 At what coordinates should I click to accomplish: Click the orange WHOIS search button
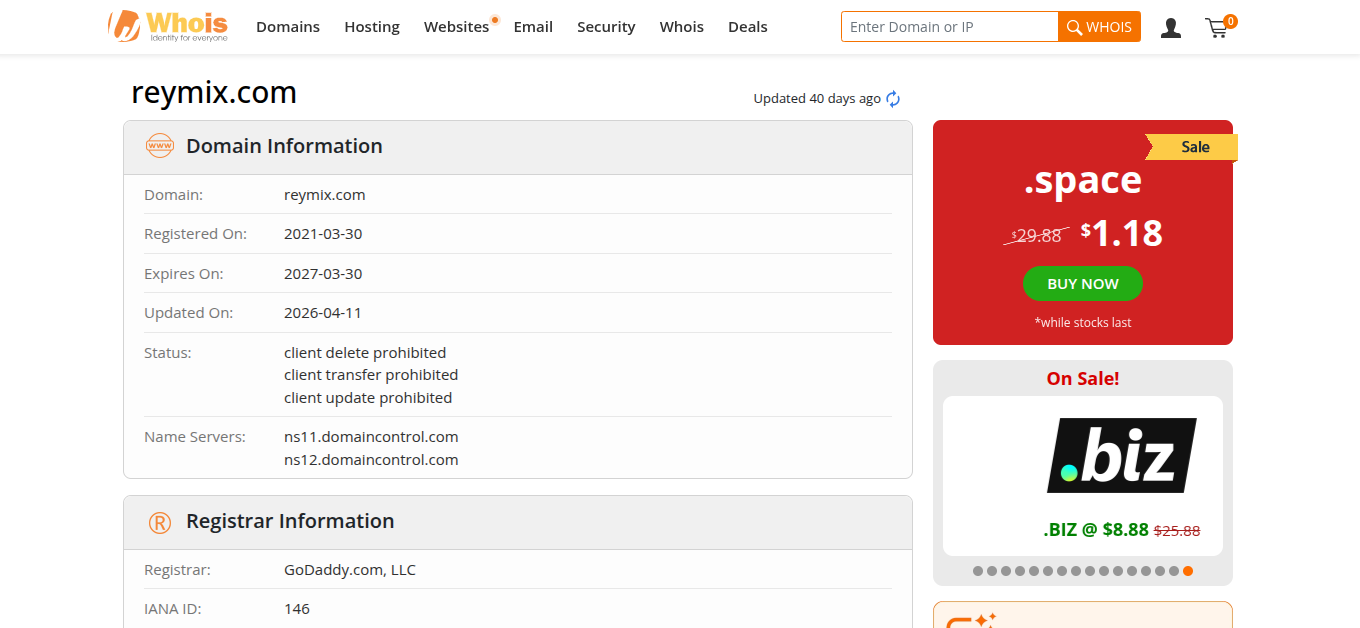[x=1099, y=27]
